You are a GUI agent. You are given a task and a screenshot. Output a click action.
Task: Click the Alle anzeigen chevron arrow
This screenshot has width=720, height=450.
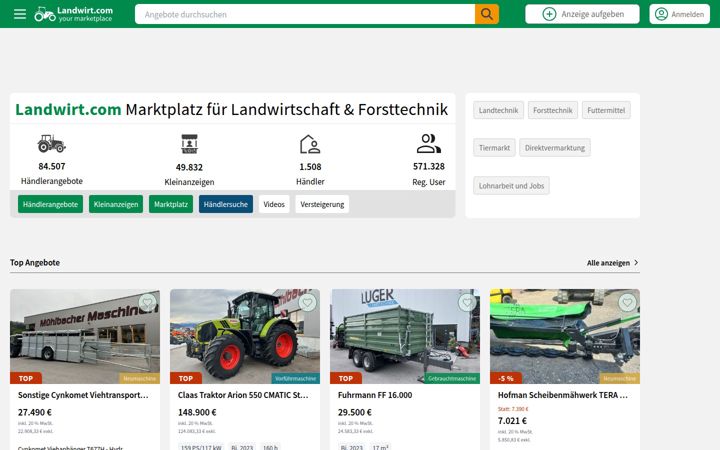coord(636,263)
